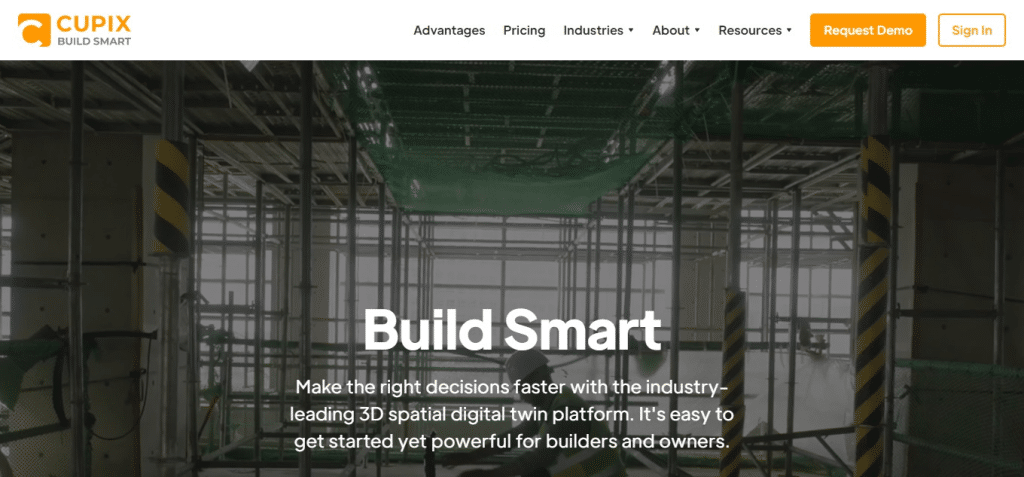Go to the Advantages page
The width and height of the screenshot is (1024, 477).
449,31
